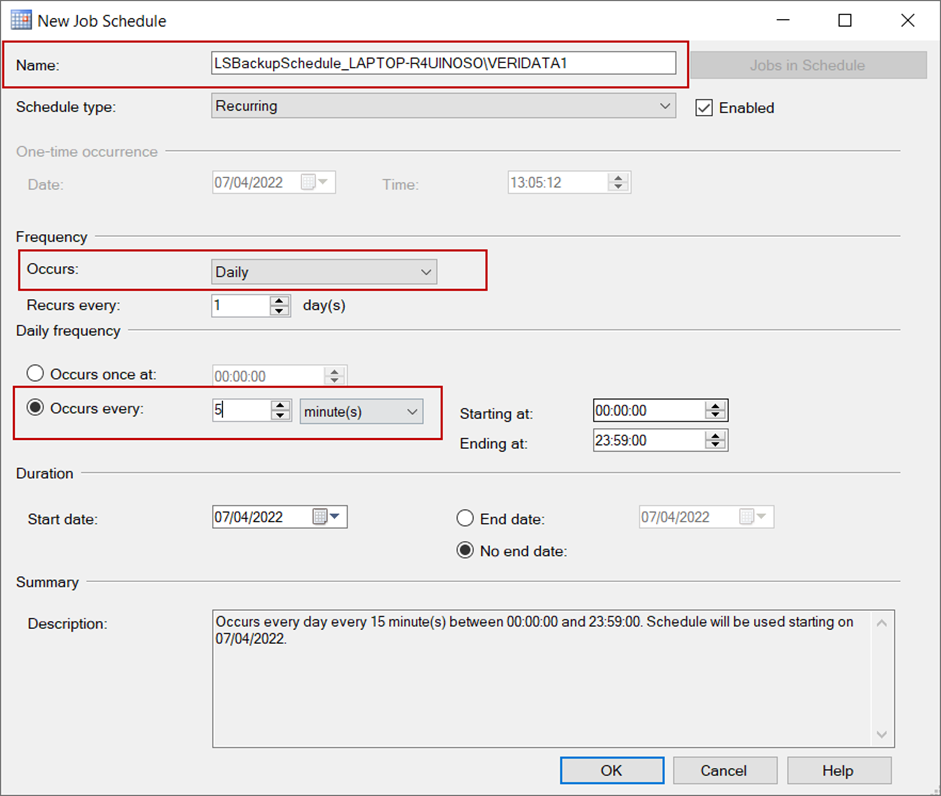Decrease the Ending at time down arrow
Viewport: 941px width, 796px height.
pos(715,445)
